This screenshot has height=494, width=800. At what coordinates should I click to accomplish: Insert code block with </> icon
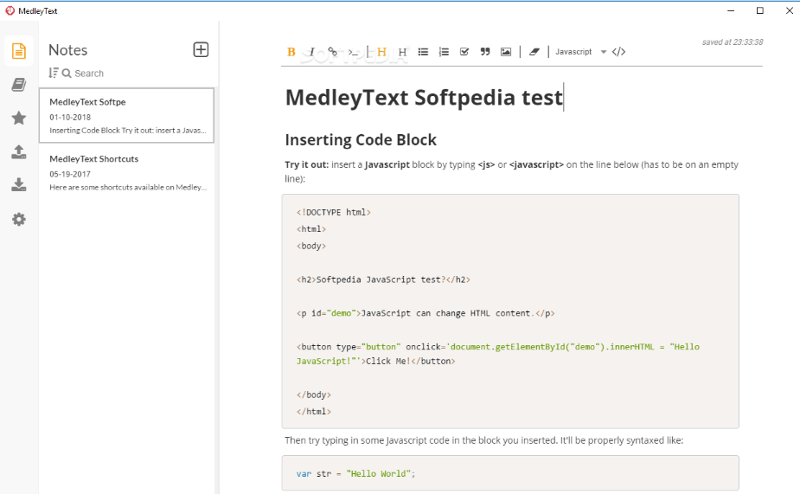click(x=618, y=52)
